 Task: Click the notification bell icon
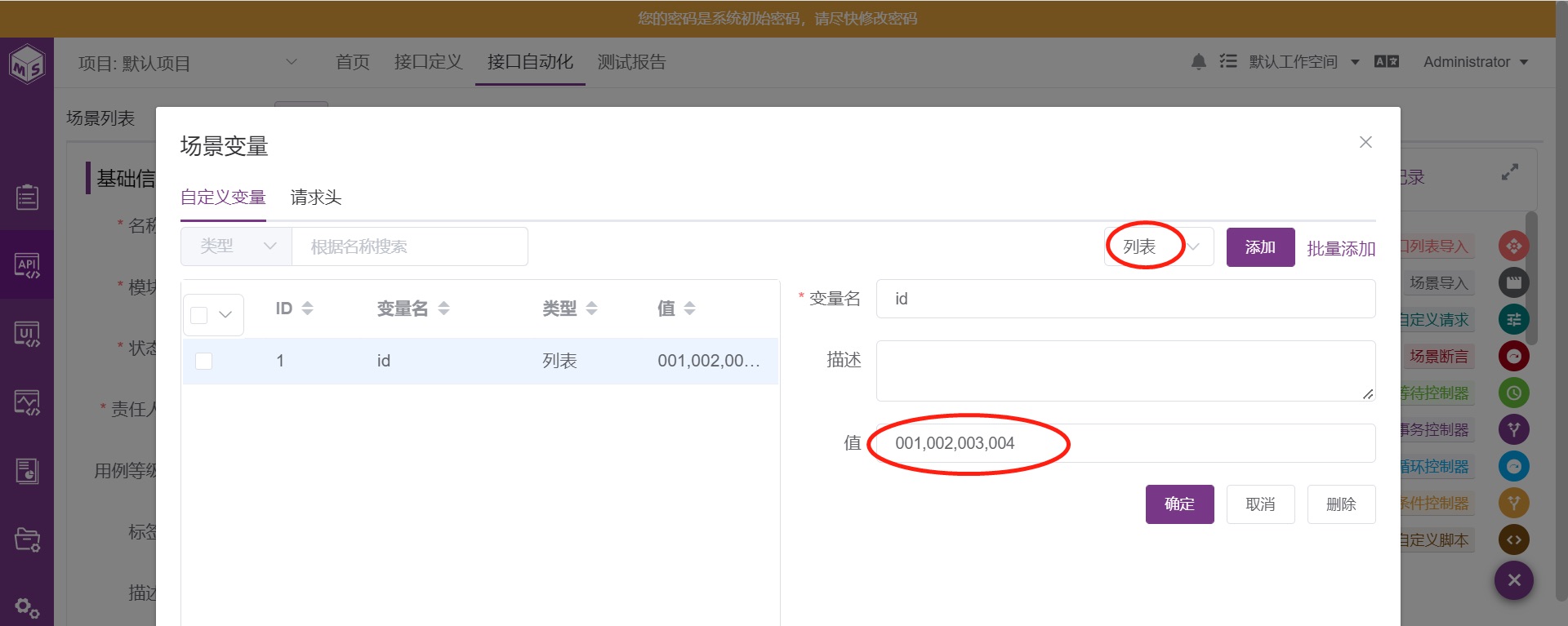1198,62
